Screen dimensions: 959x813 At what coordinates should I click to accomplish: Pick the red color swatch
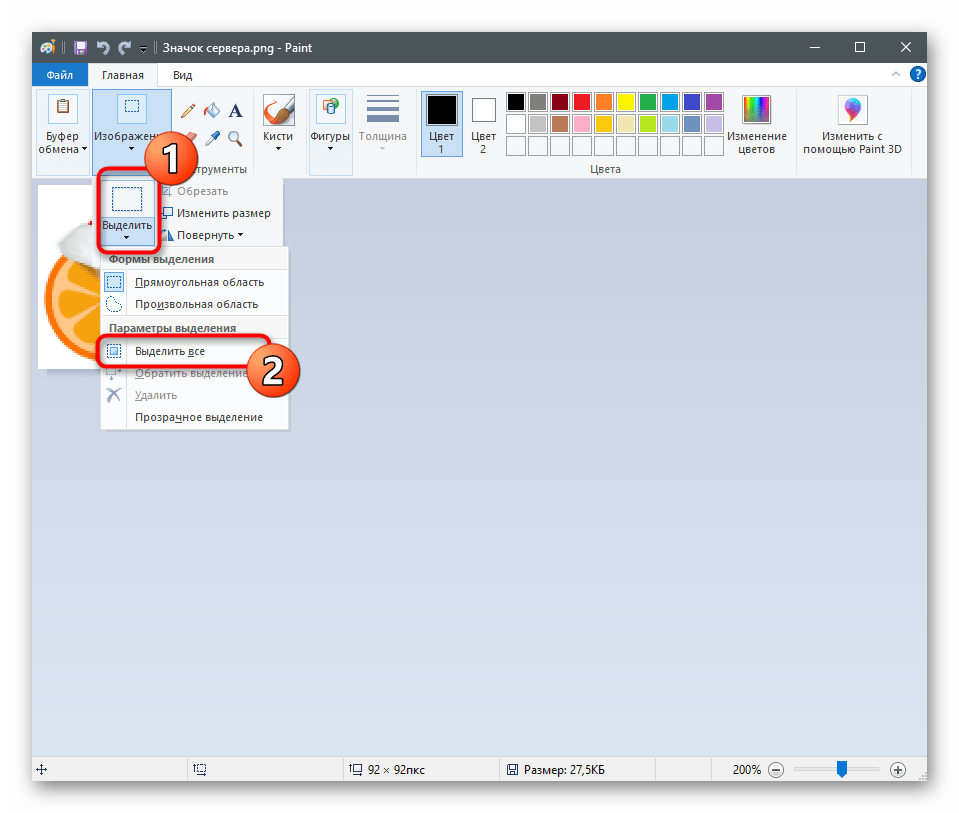point(581,102)
